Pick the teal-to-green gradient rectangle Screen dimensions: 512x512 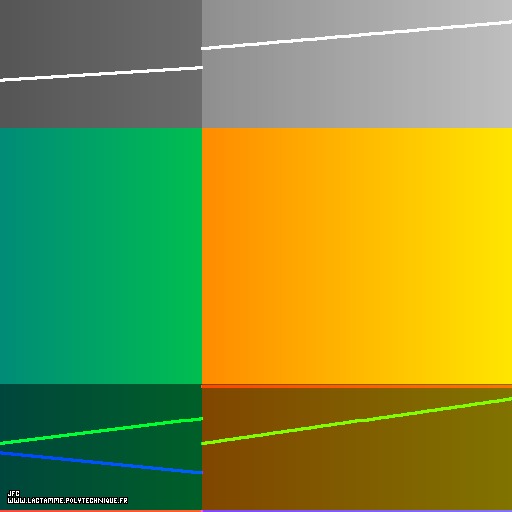click(x=101, y=256)
